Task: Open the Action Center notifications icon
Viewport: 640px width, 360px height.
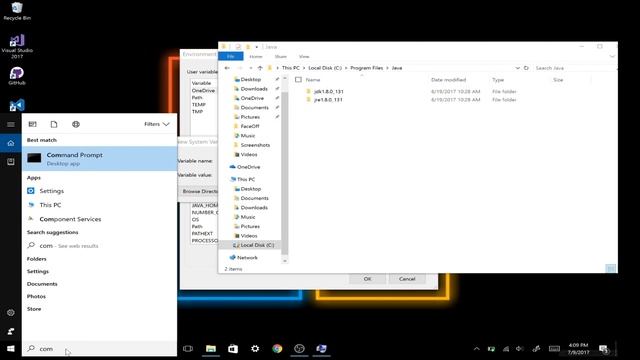Action: click(604, 349)
